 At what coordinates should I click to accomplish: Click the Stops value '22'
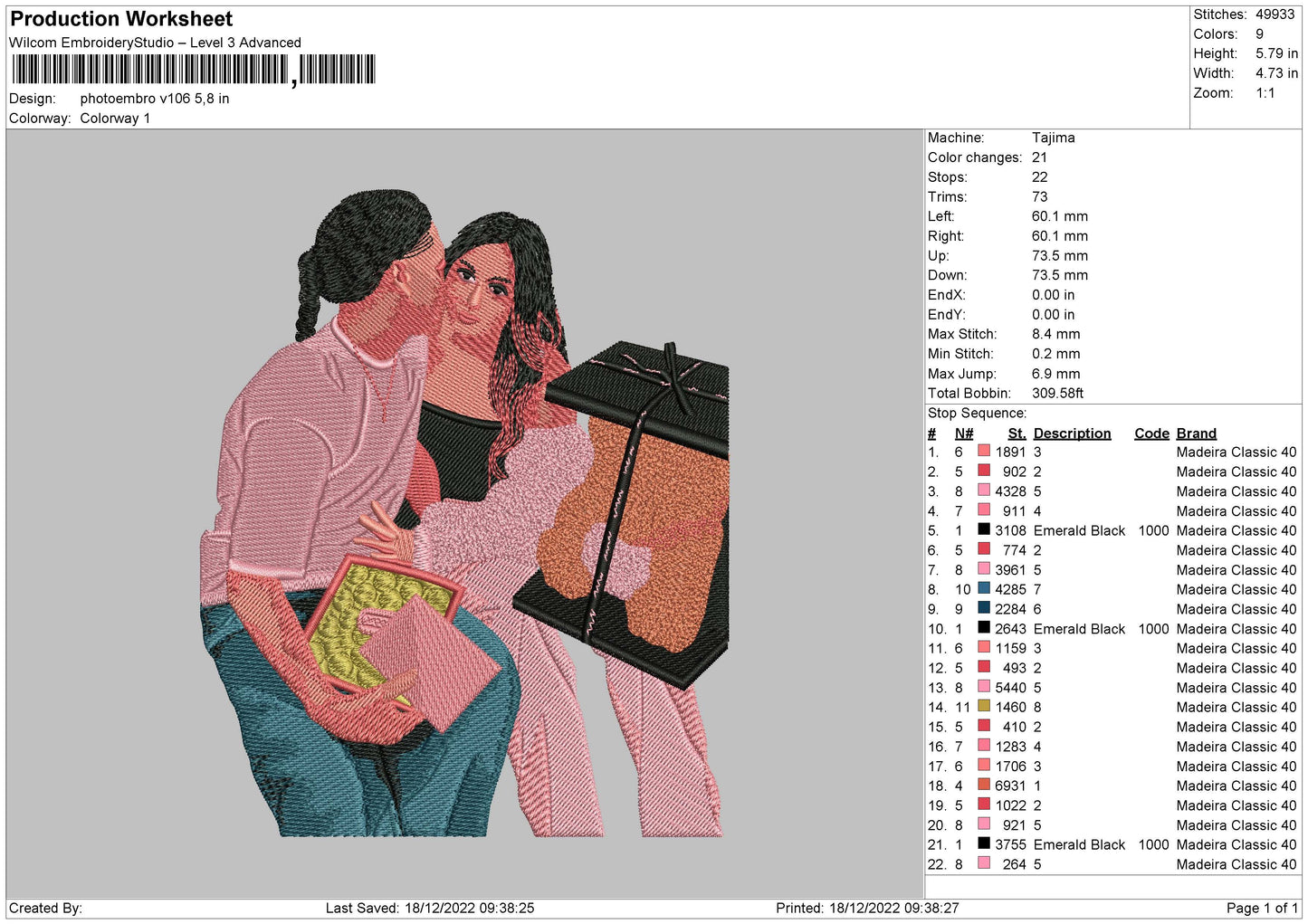(x=1040, y=177)
